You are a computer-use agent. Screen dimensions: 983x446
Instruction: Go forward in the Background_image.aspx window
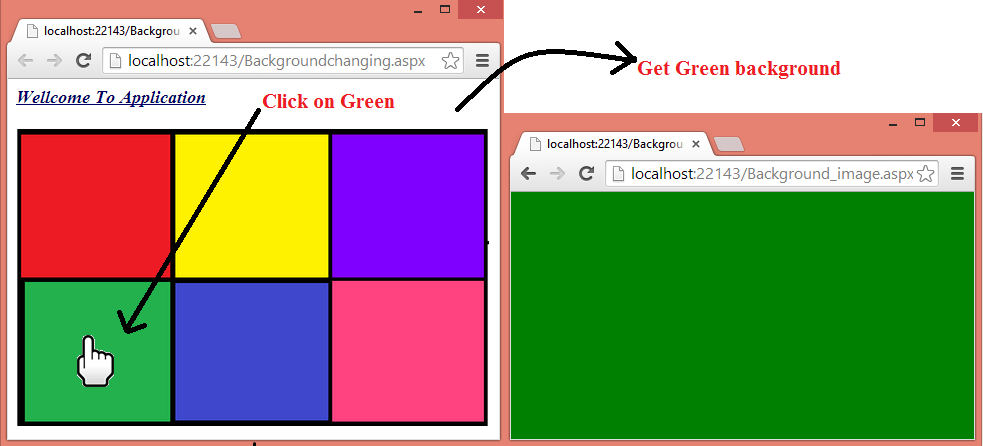pos(557,174)
